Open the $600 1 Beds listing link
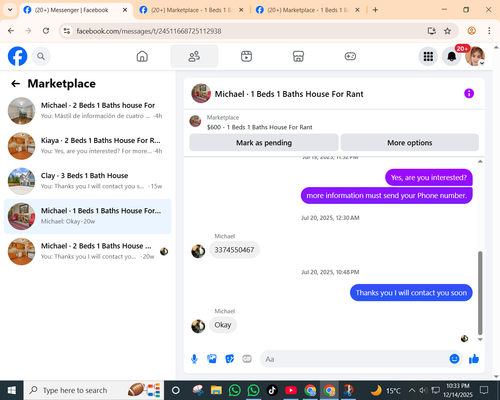 [259, 127]
